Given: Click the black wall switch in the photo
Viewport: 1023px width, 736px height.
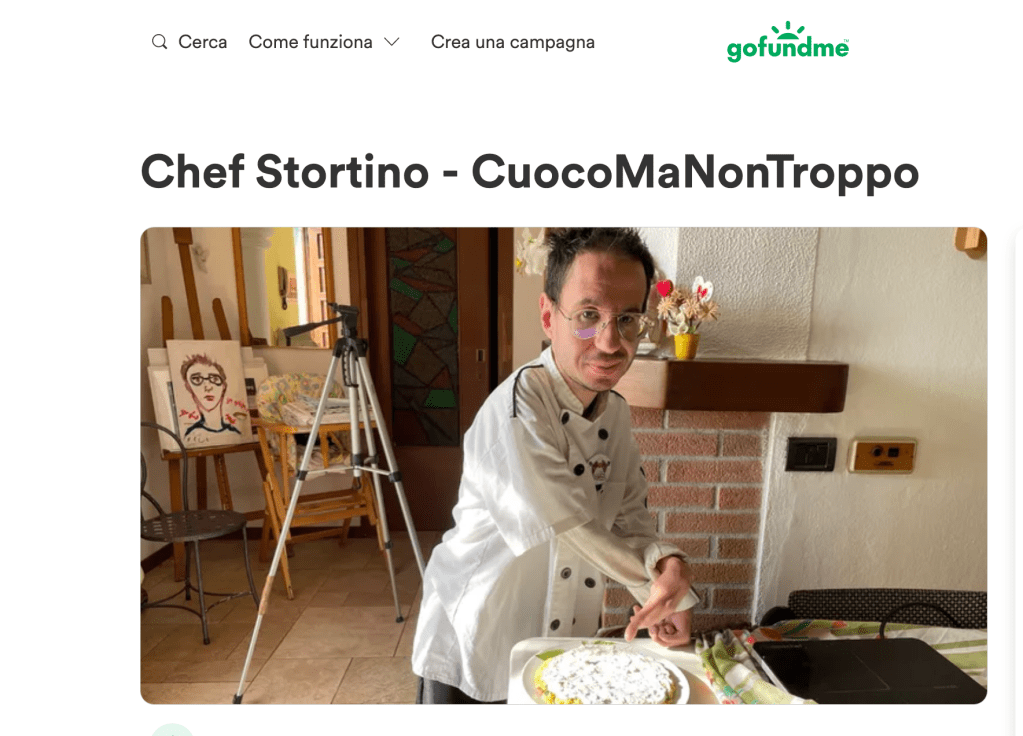Looking at the screenshot, I should 811,453.
